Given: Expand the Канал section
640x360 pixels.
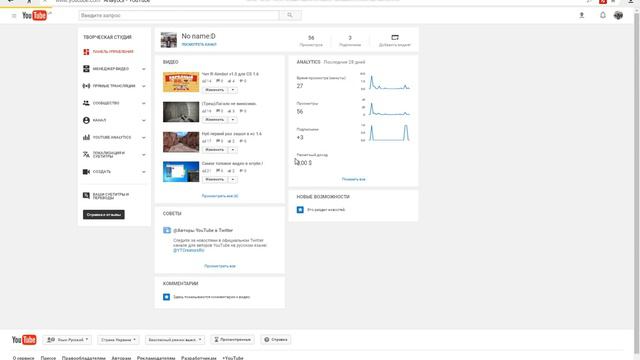Looking at the screenshot, I should tap(144, 120).
